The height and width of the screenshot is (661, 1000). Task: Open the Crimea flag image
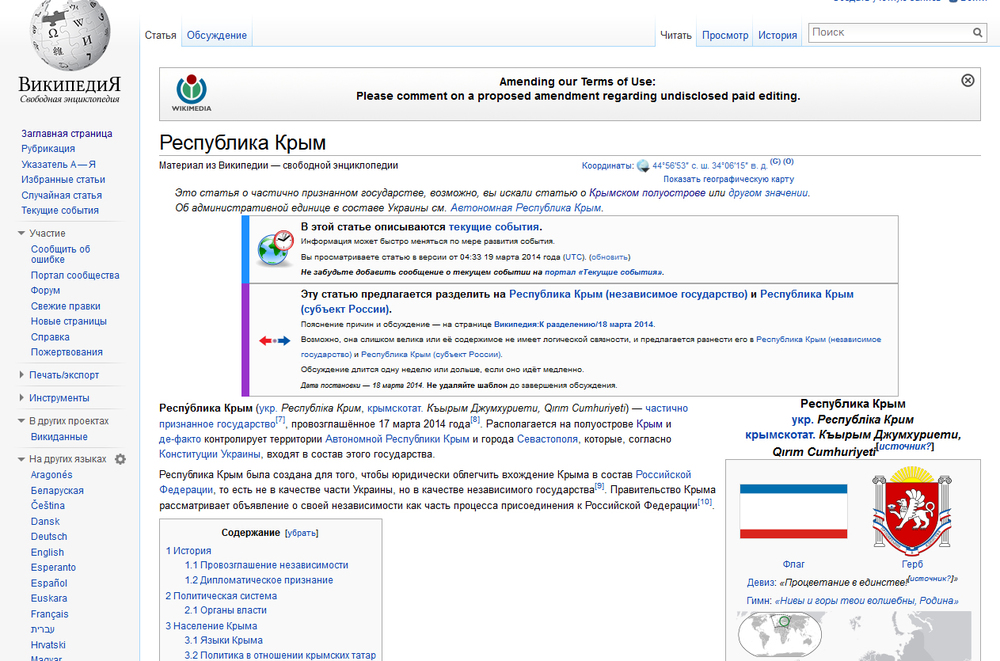[793, 512]
